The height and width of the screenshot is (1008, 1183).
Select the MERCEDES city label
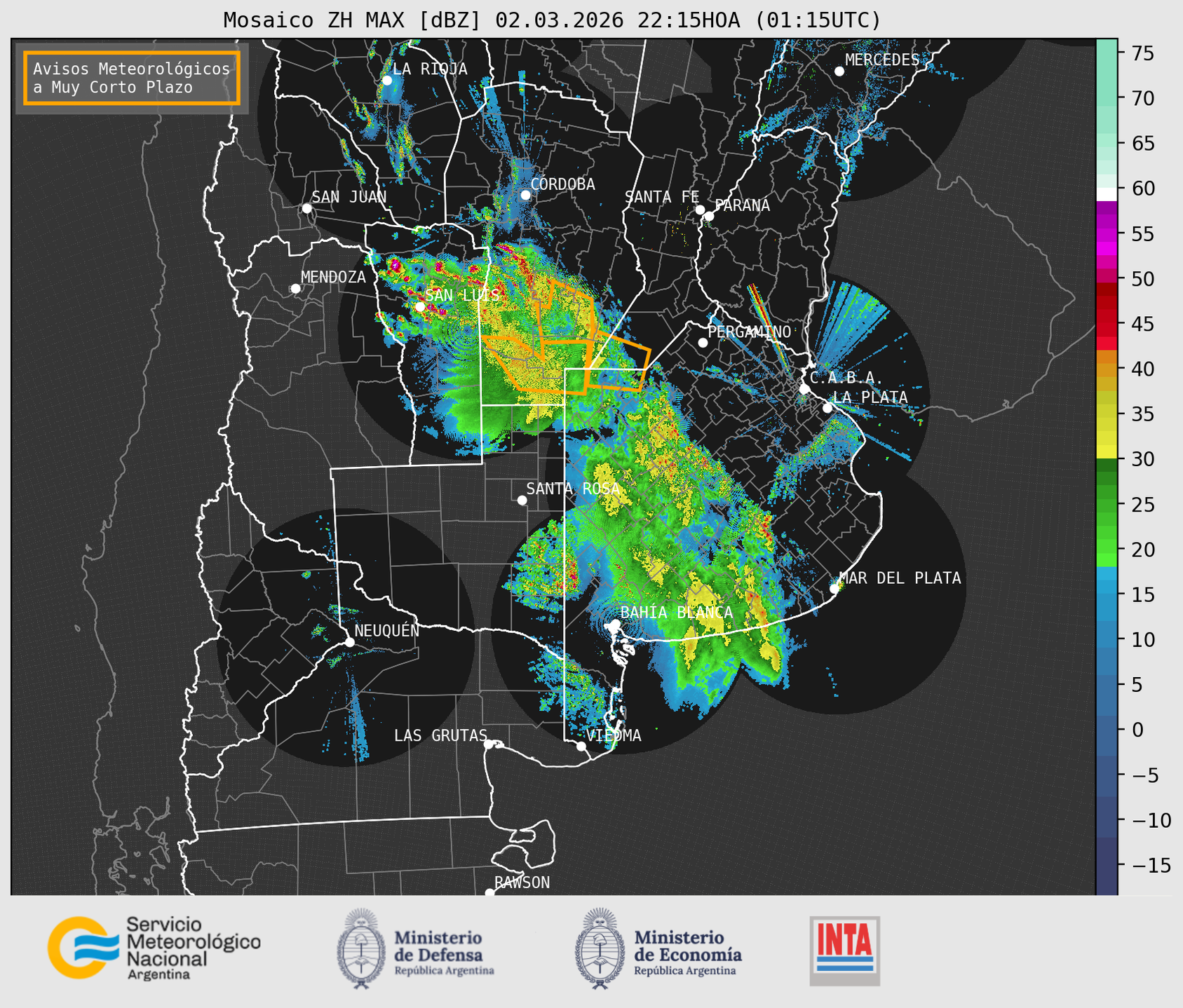click(881, 60)
